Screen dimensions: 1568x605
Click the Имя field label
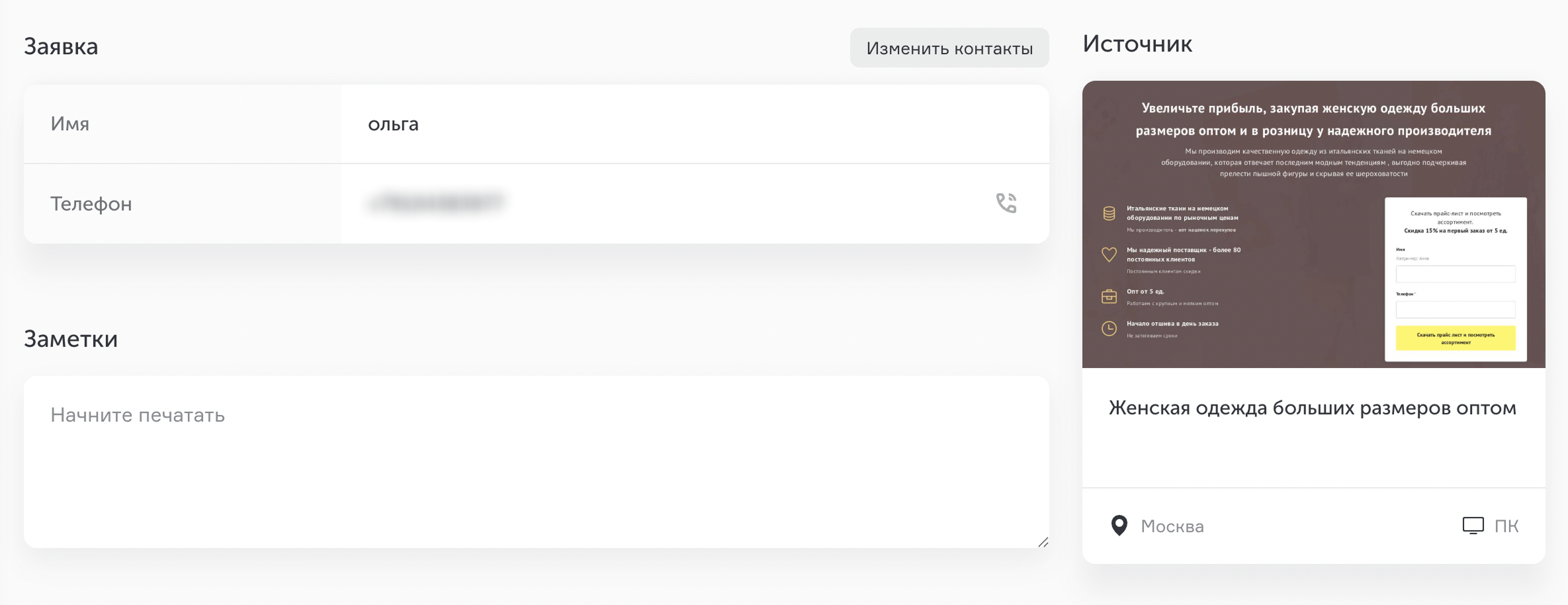(69, 124)
